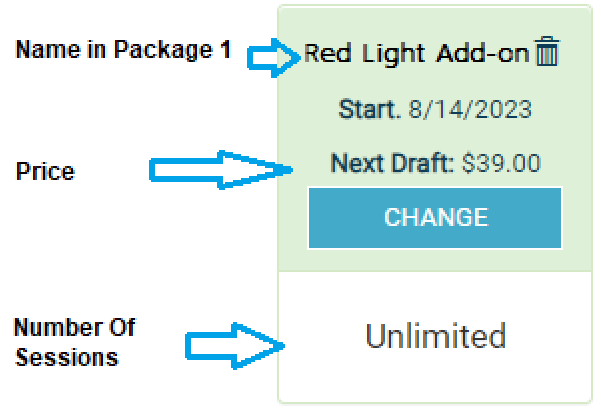Click the blue arrow pointing to Unlimited
The width and height of the screenshot is (601, 417).
tap(235, 346)
